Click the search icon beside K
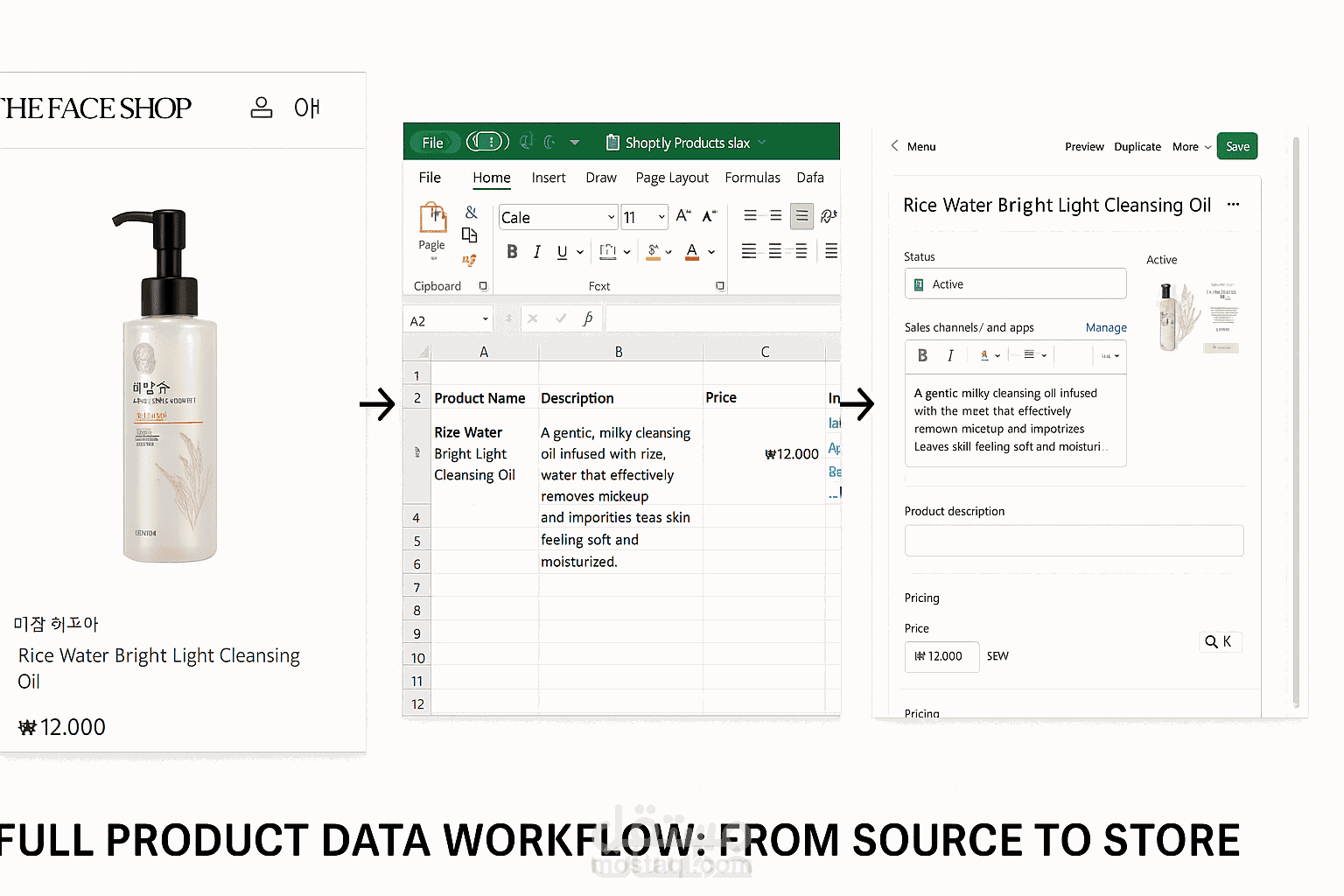Viewport: 1344px width, 896px height. (x=1211, y=642)
